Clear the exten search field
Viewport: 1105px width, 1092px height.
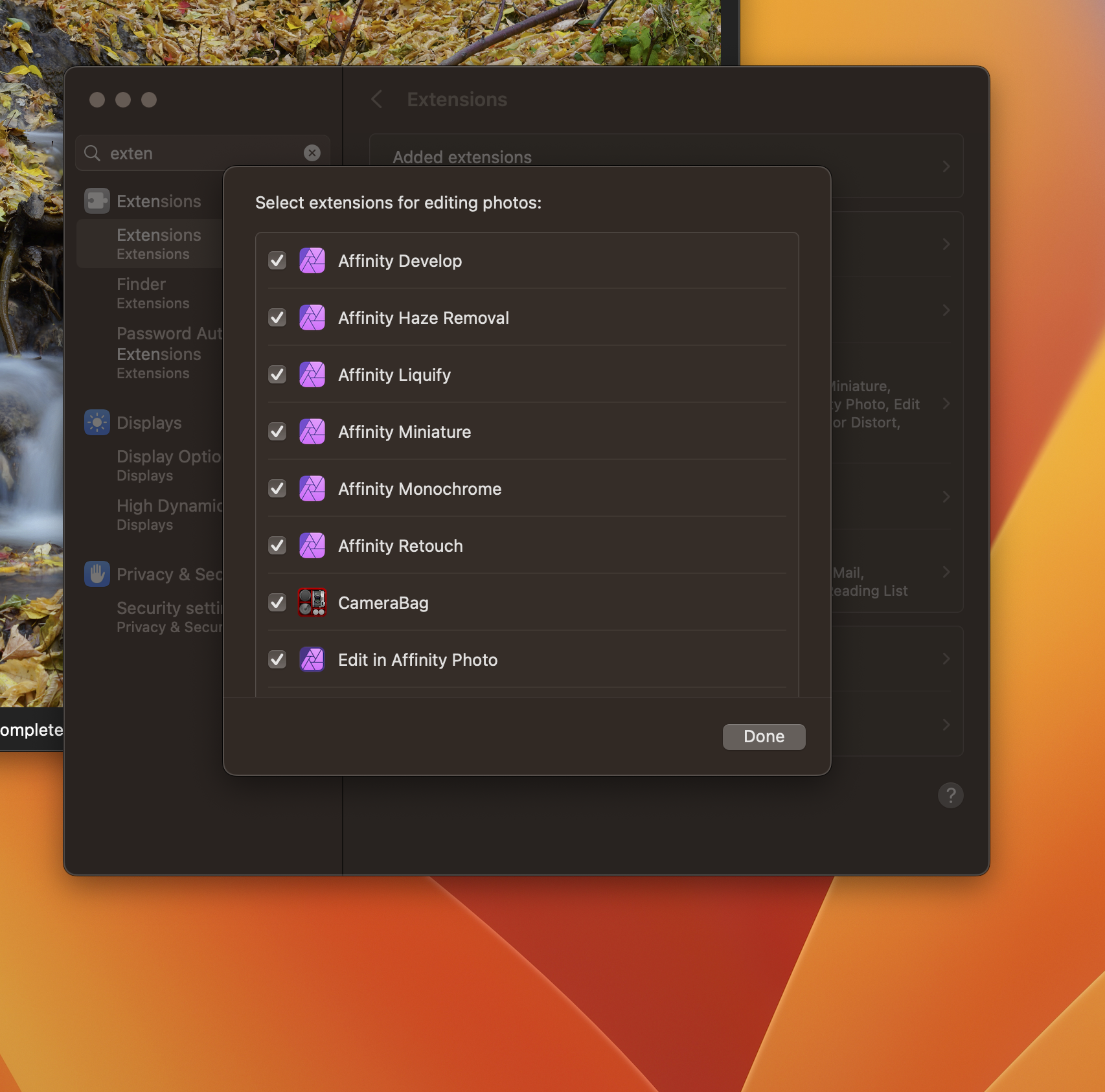click(313, 153)
